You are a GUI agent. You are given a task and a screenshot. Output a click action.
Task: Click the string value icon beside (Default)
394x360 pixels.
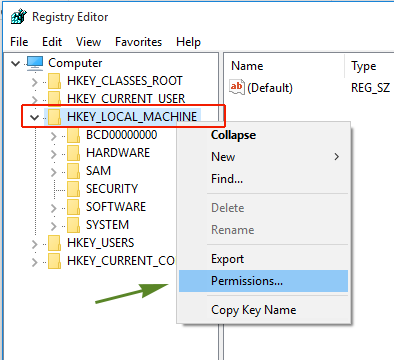coord(237,87)
